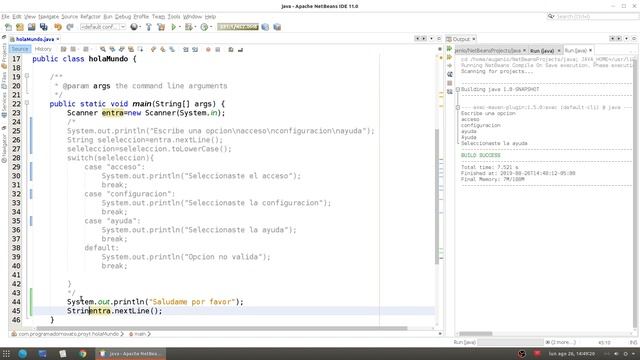The width and height of the screenshot is (640, 360).
Task: Click the Find Selection magnifier icon
Action: point(103,49)
